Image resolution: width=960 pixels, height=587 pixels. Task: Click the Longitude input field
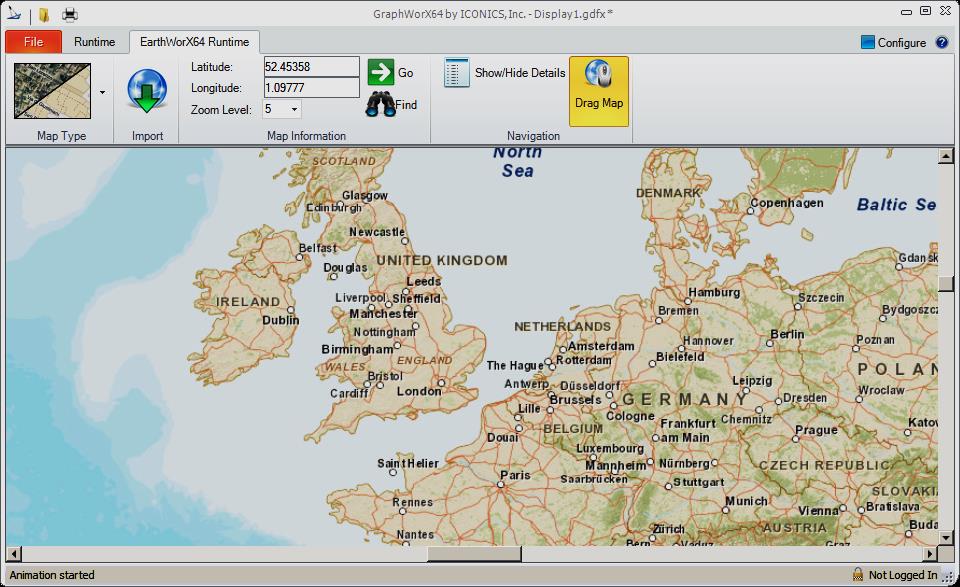(x=311, y=88)
